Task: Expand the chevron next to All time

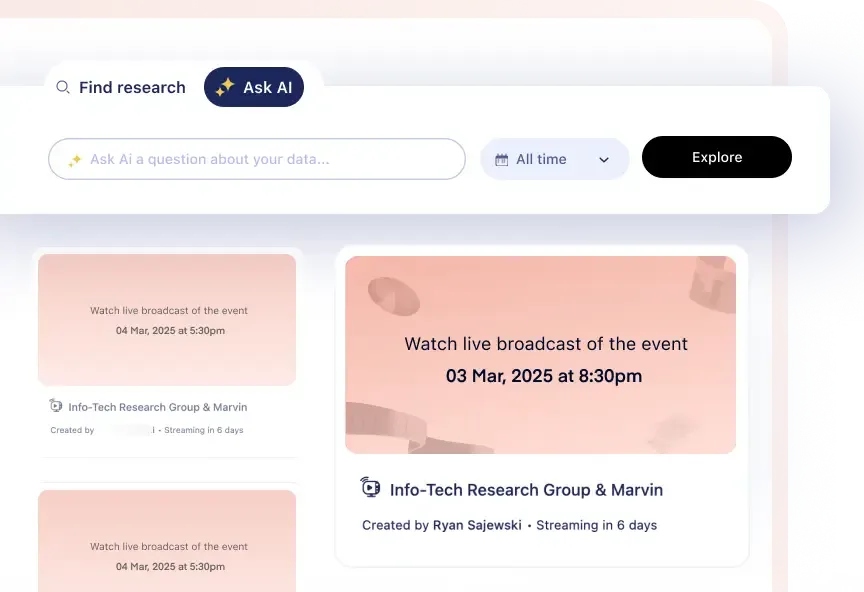Action: tap(603, 159)
